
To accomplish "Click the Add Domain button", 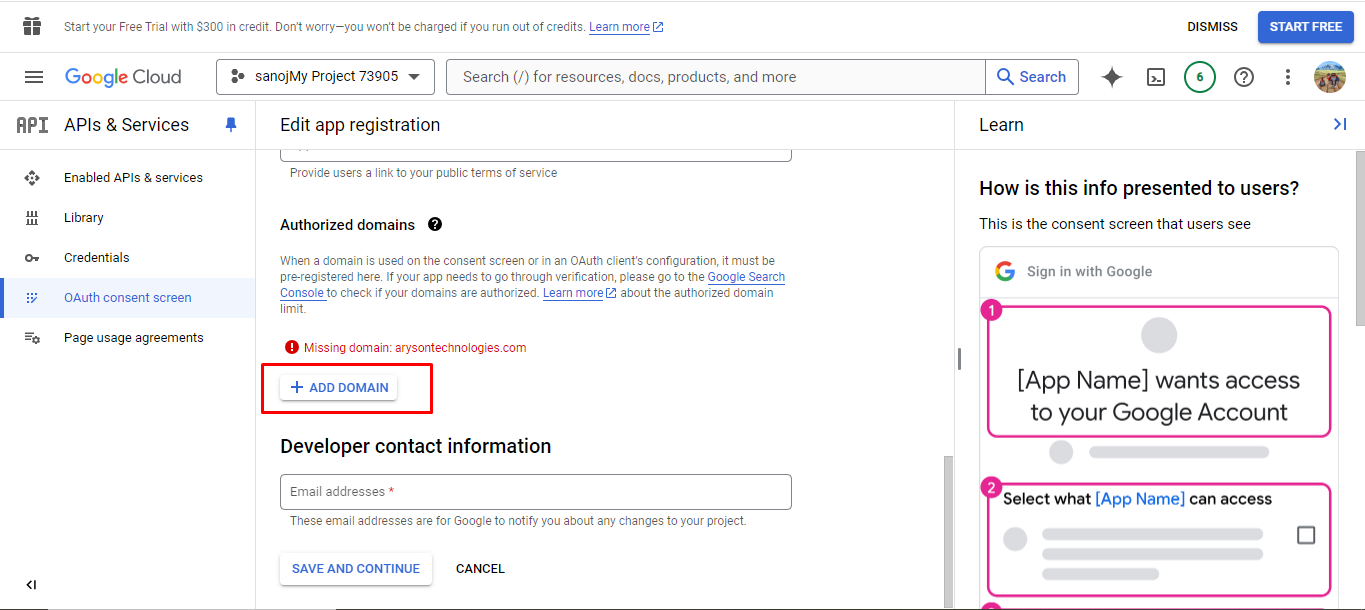I will pos(339,388).
